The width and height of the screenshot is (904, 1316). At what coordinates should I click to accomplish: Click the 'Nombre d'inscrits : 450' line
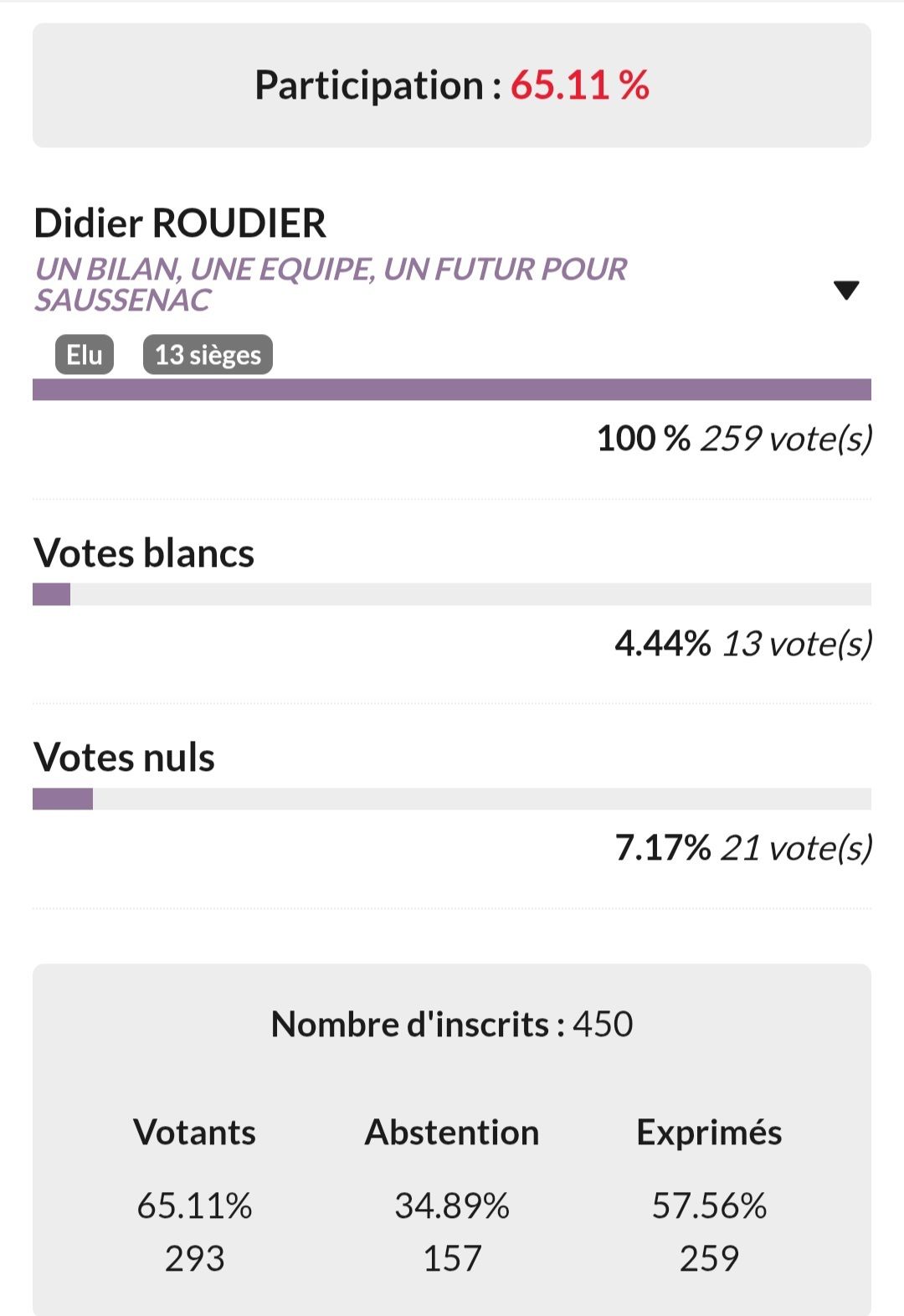tap(452, 1025)
